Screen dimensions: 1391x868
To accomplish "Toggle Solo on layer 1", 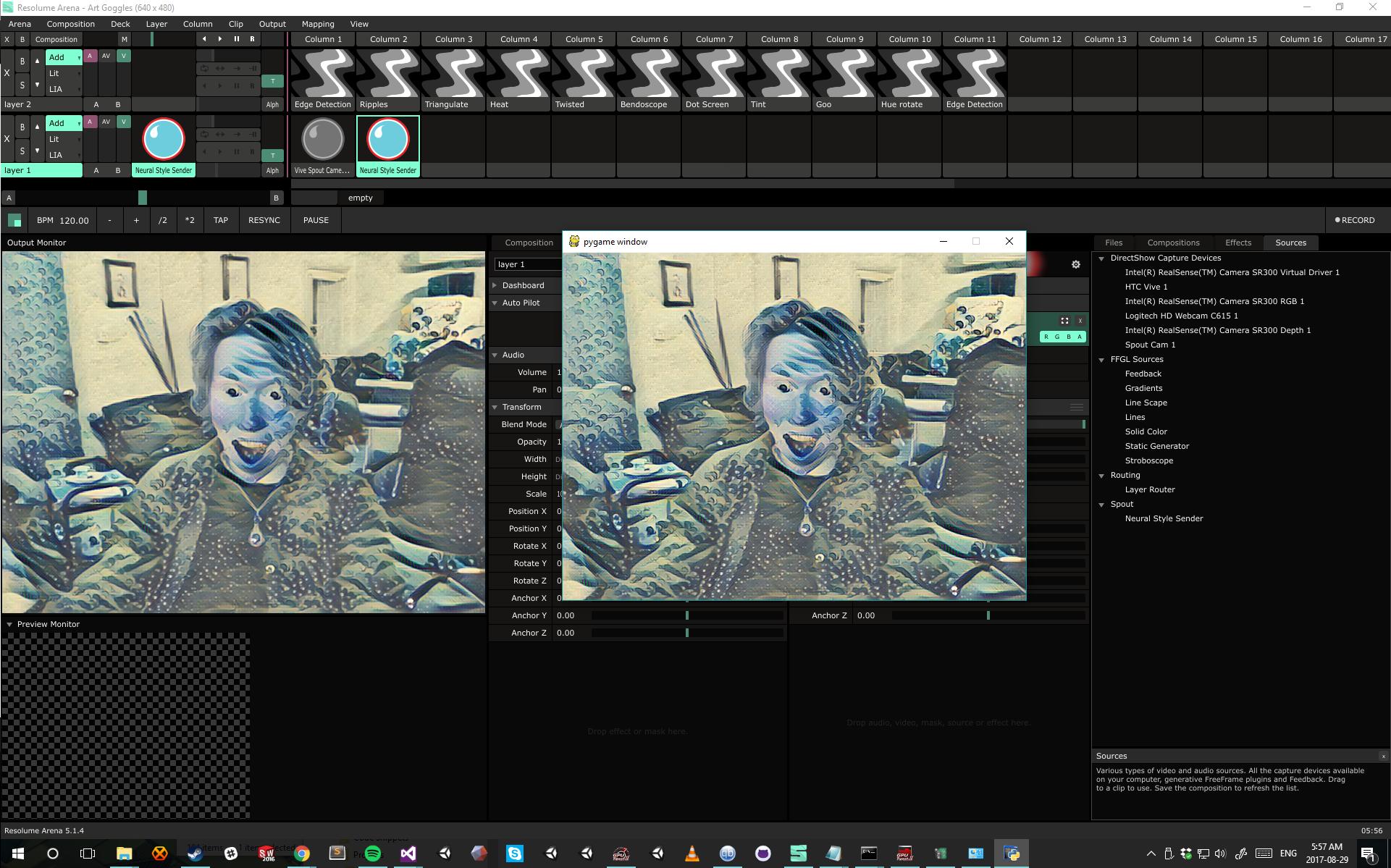I will click(22, 151).
